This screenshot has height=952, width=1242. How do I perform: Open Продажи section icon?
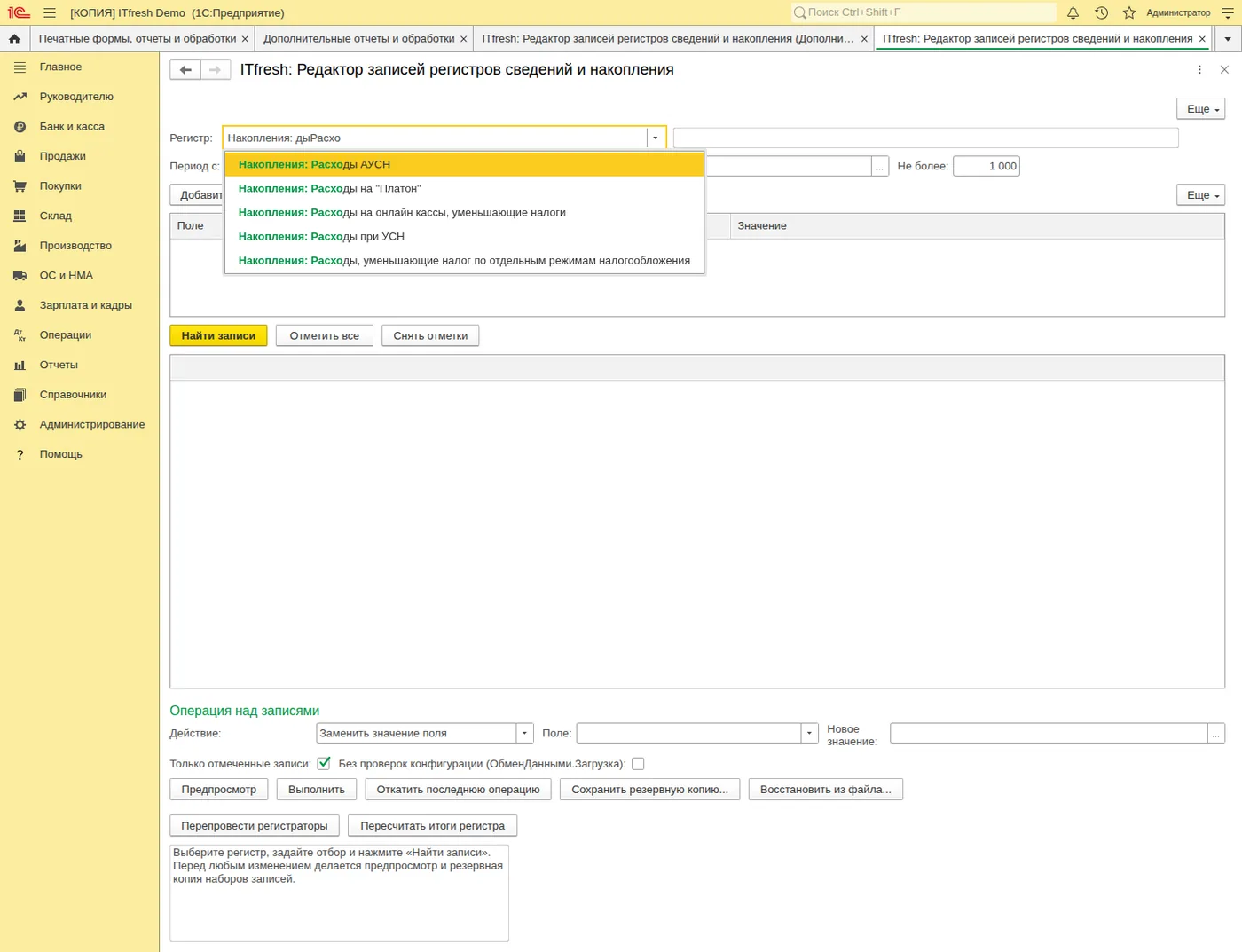point(20,156)
